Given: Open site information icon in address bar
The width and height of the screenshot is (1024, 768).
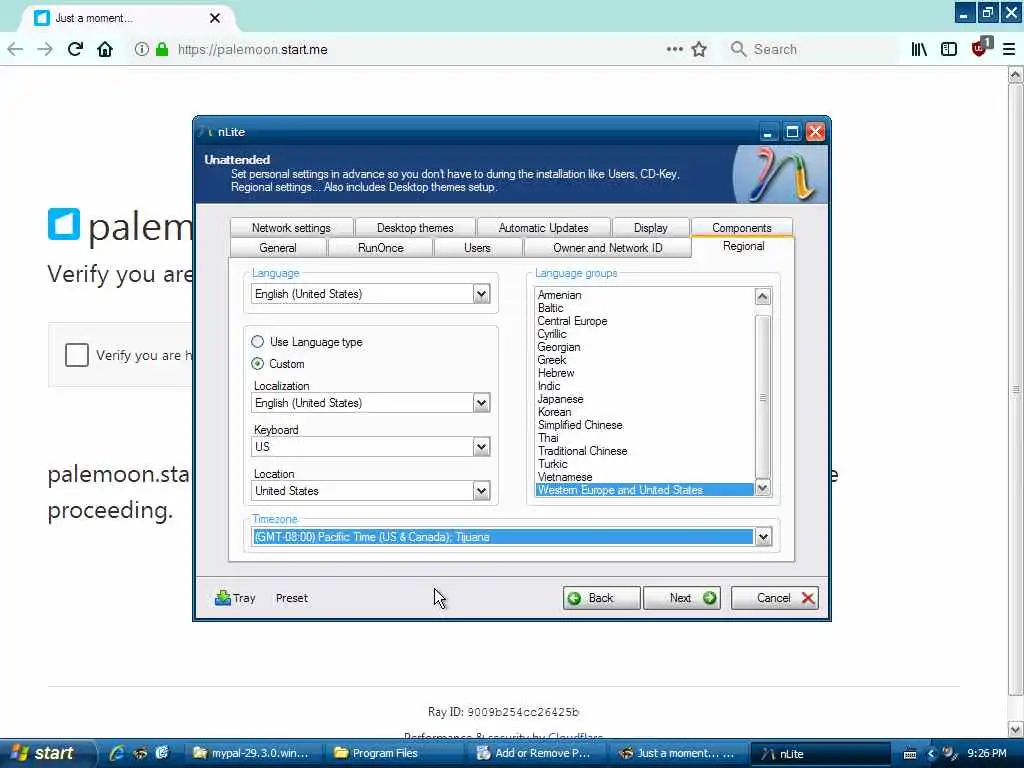Looking at the screenshot, I should tap(142, 49).
